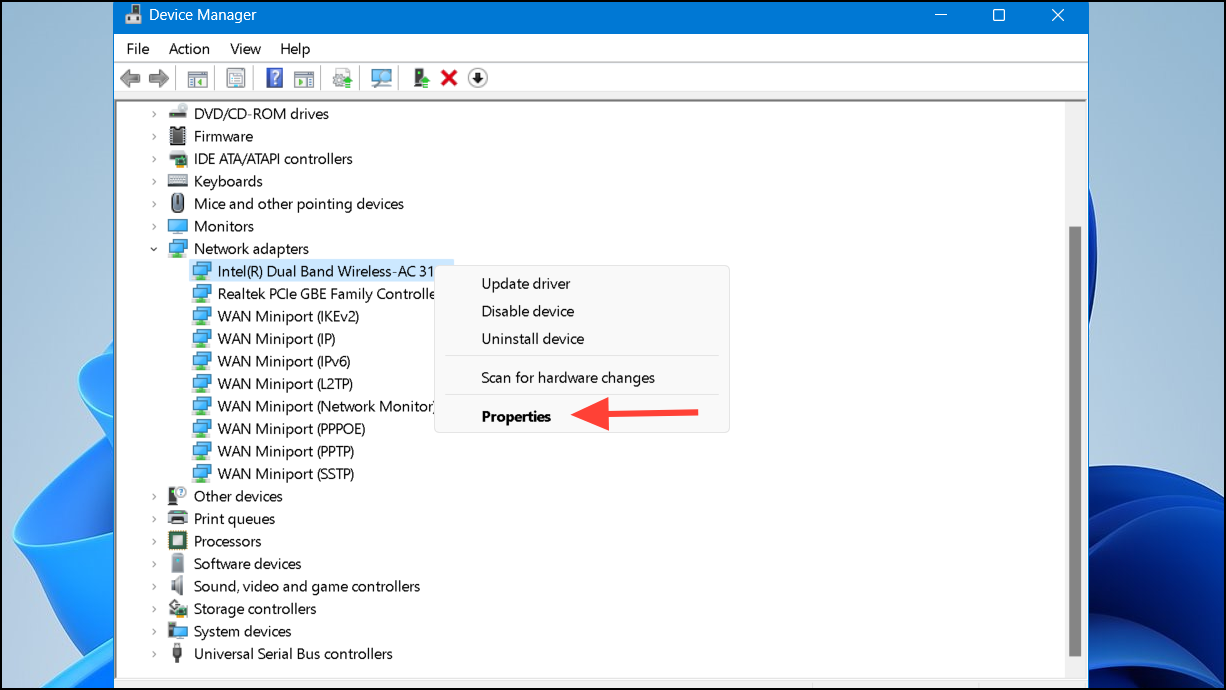Click the System devices label

(x=243, y=631)
